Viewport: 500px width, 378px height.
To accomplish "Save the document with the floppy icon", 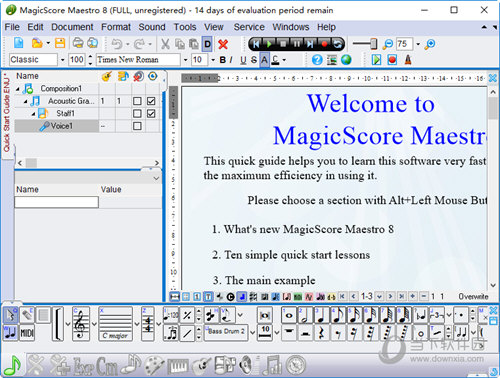I will point(60,43).
